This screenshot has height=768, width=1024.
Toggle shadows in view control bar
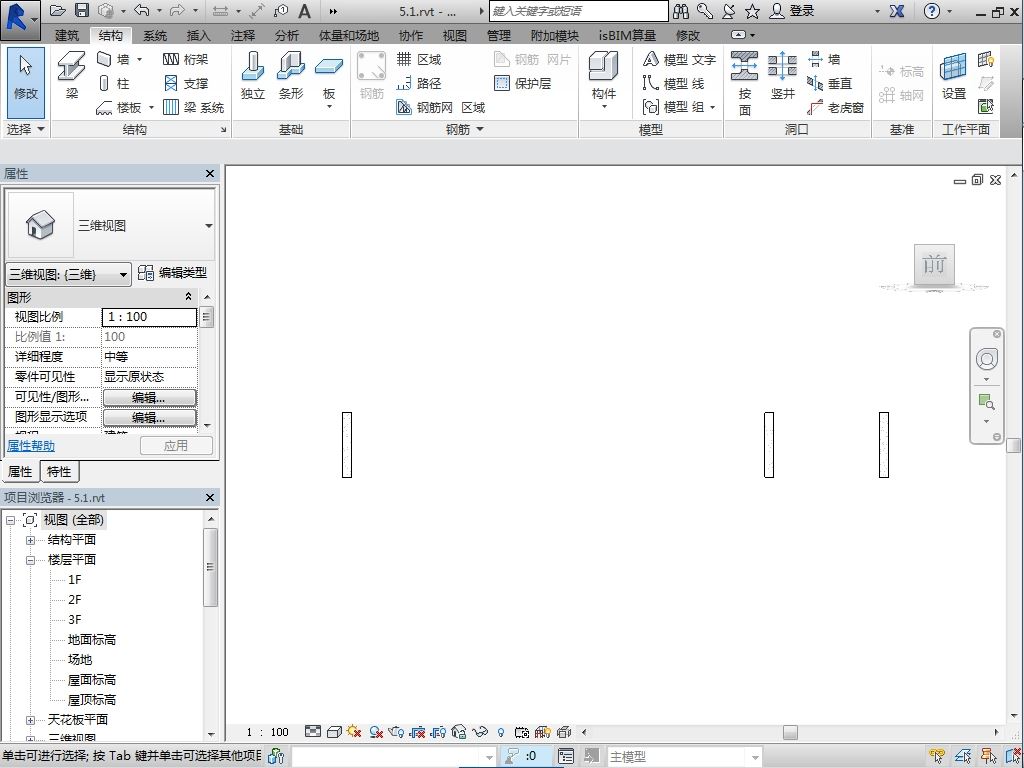376,732
